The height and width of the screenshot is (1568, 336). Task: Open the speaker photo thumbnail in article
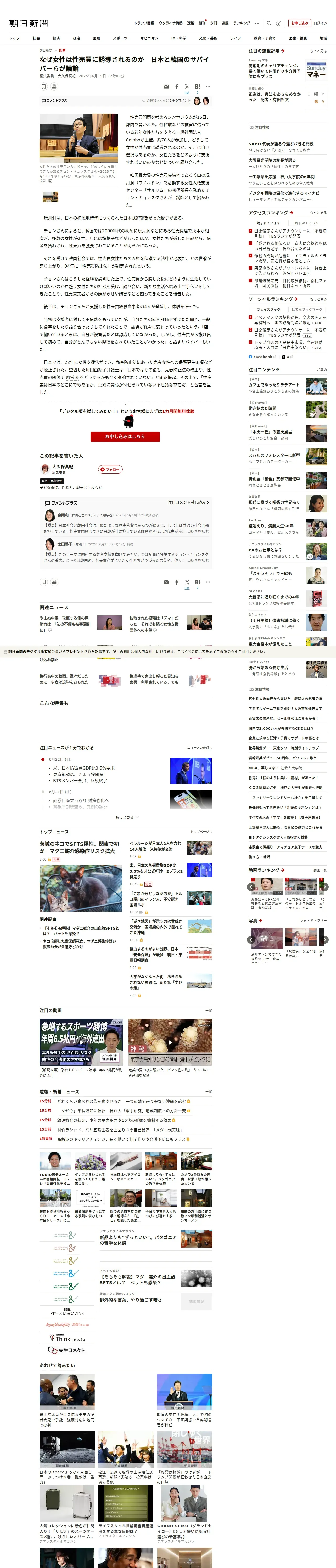tap(79, 138)
